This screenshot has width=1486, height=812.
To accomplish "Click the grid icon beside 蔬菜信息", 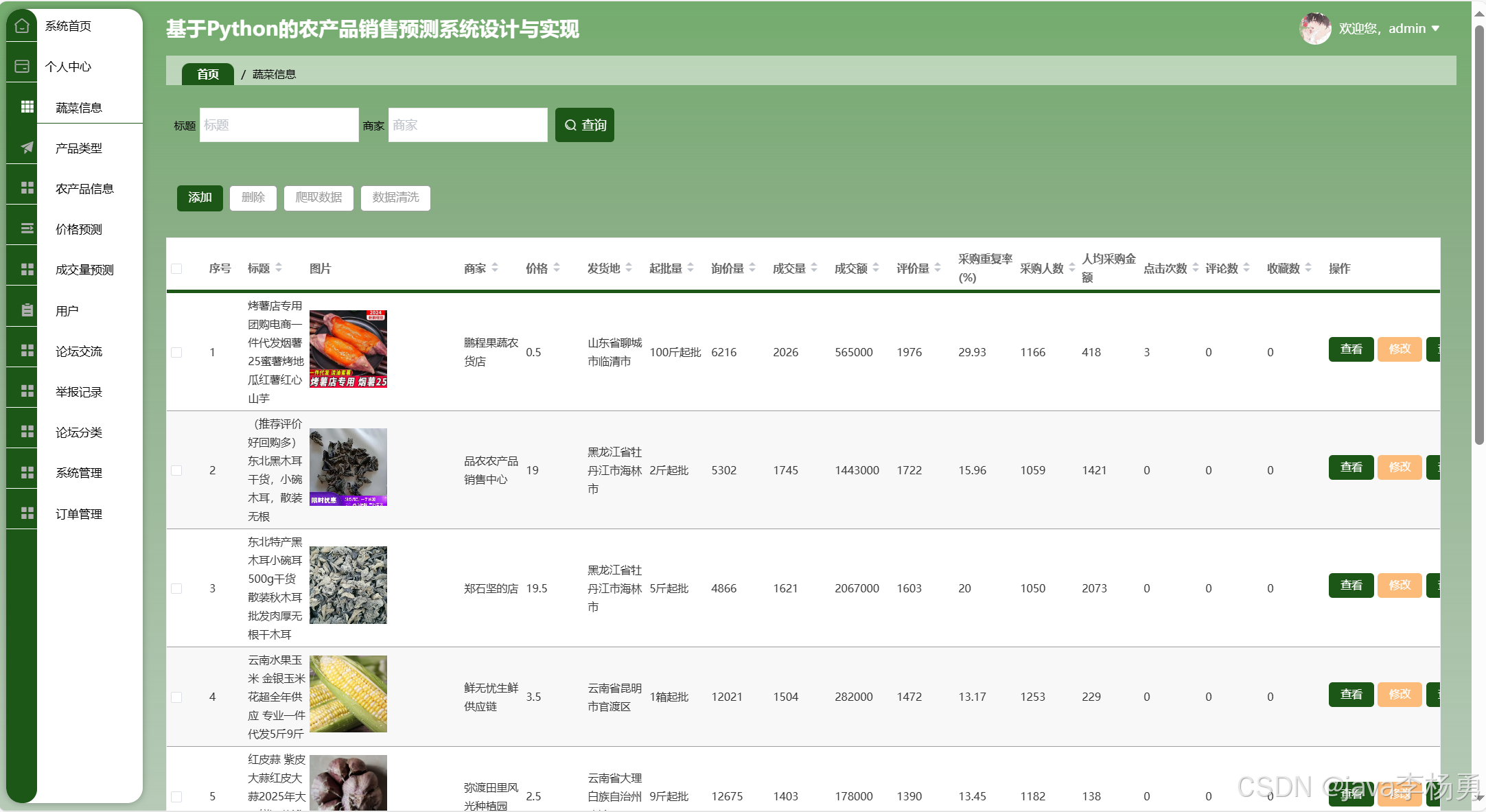I will 27,106.
